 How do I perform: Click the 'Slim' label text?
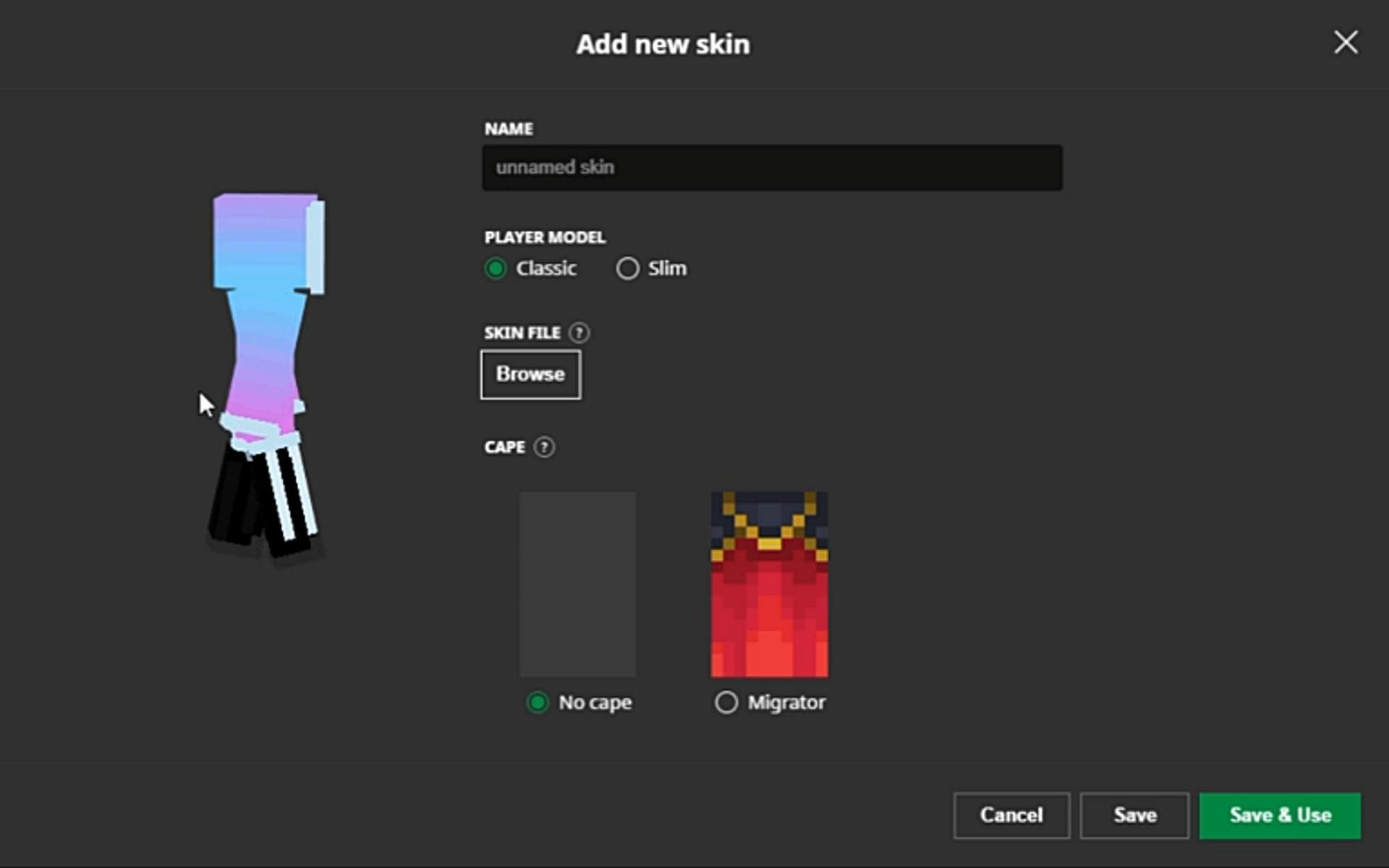click(666, 268)
